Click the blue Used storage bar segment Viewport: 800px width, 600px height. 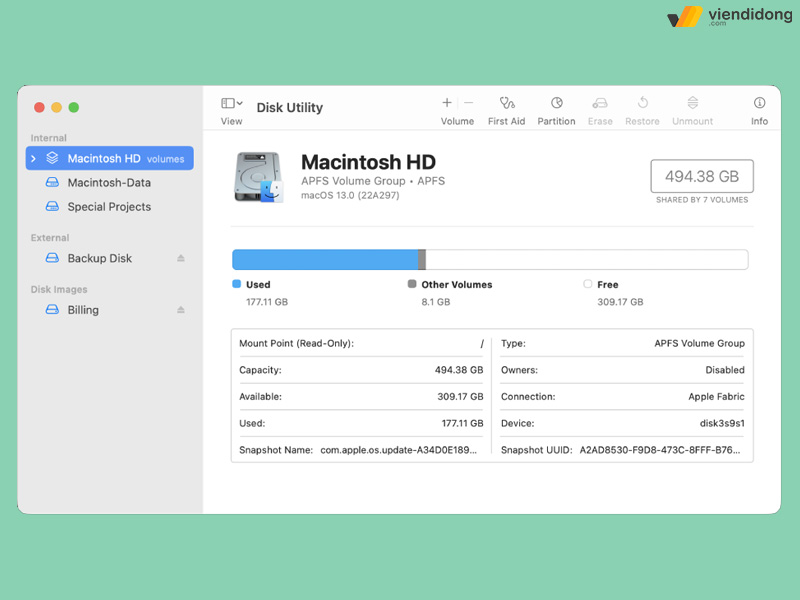(x=324, y=260)
